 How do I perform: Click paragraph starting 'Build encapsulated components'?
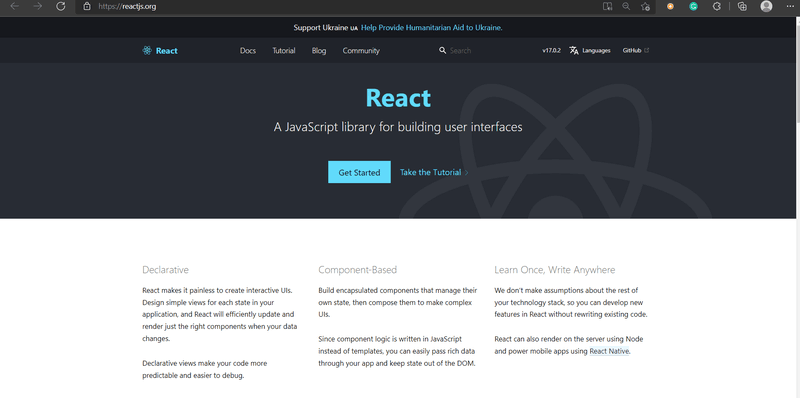[398, 302]
